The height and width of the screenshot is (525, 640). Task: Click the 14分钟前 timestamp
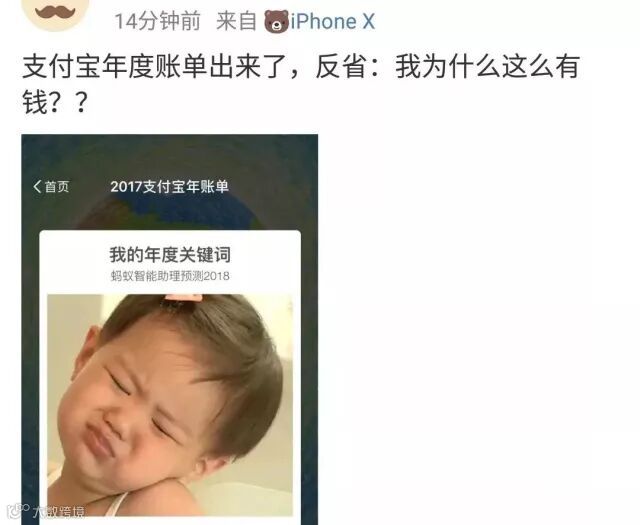[158, 21]
